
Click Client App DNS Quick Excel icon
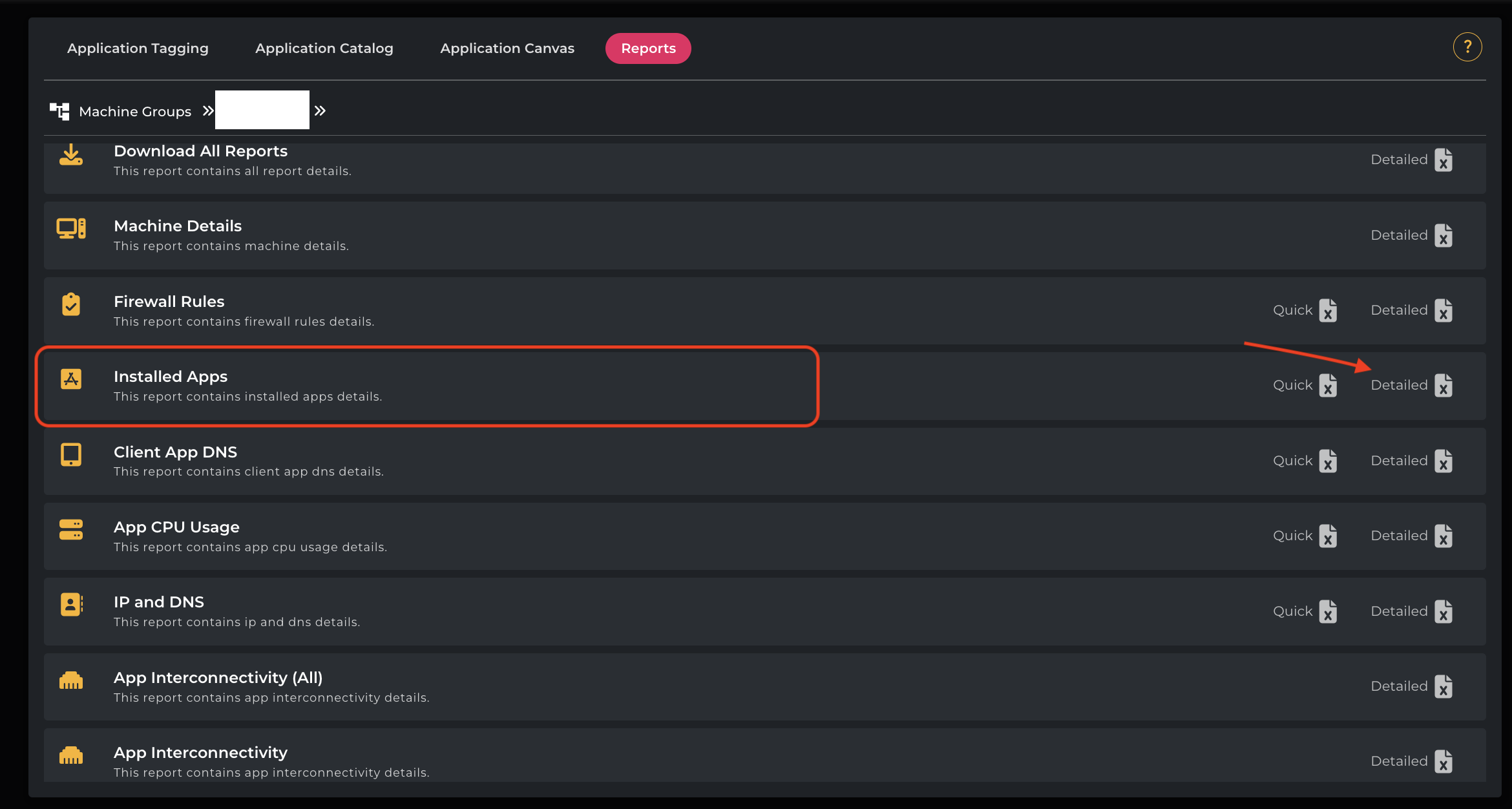pos(1327,461)
